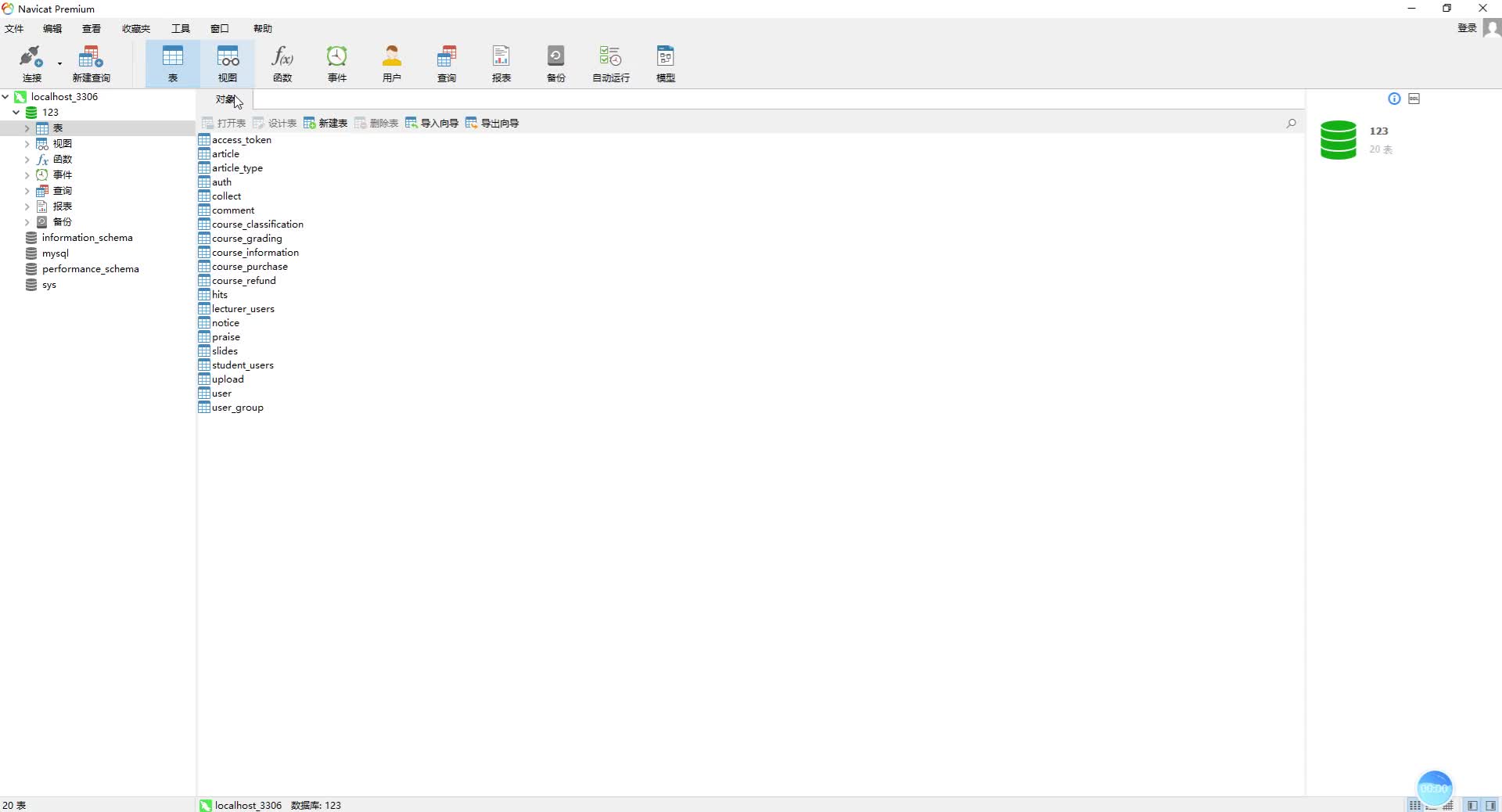
Task: Expand the 备份 tree node
Action: (27, 222)
